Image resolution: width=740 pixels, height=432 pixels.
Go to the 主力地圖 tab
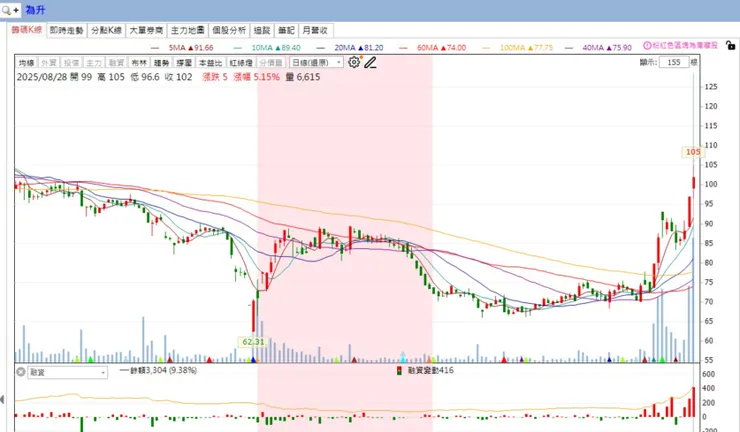[x=188, y=30]
